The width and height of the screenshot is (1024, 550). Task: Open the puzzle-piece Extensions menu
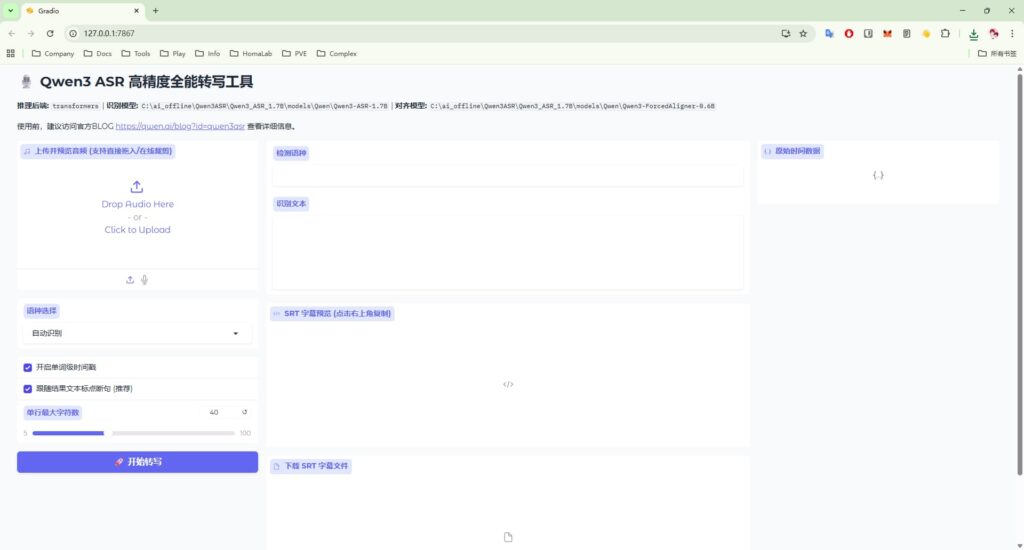[945, 33]
